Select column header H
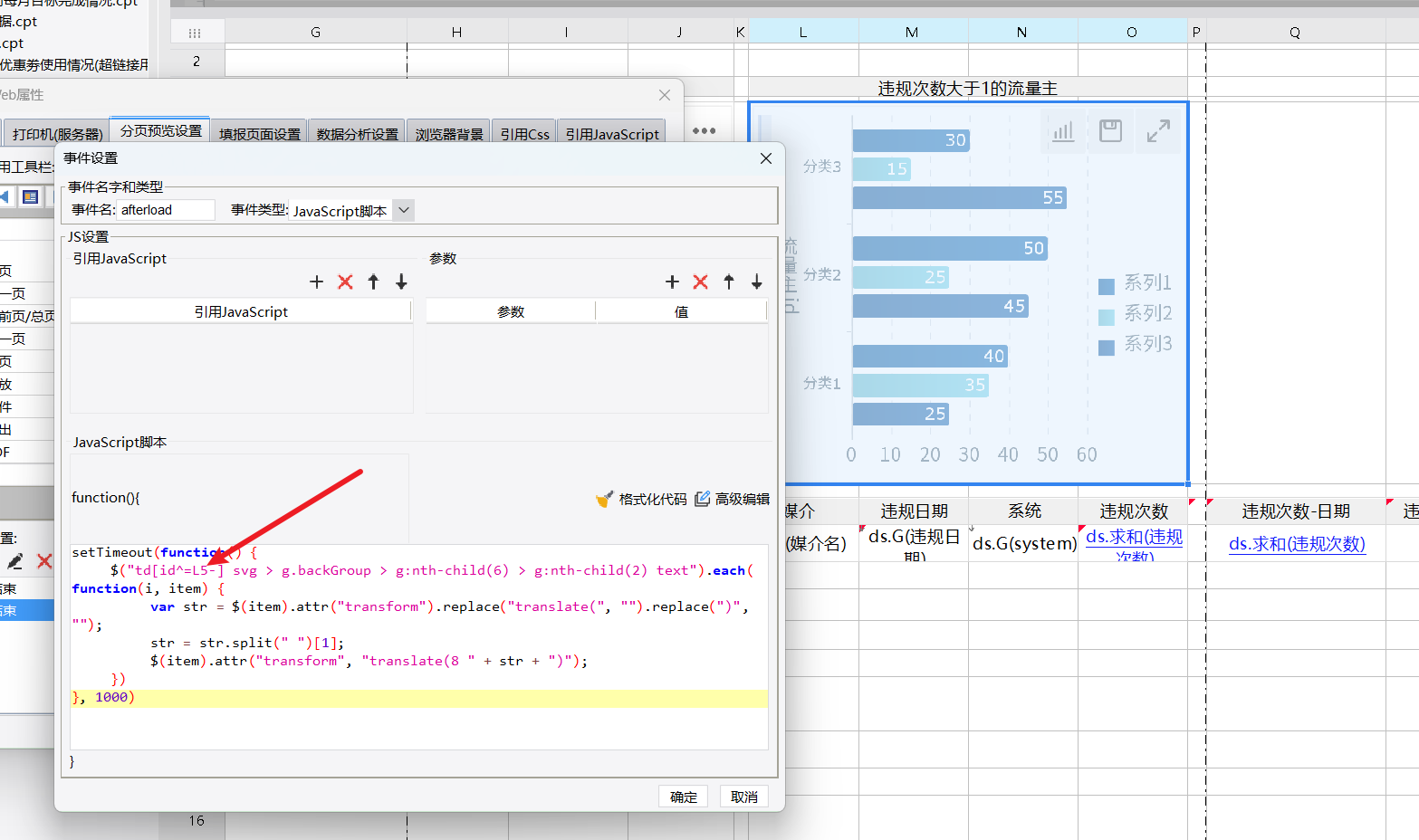Image resolution: width=1419 pixels, height=840 pixels. (456, 33)
